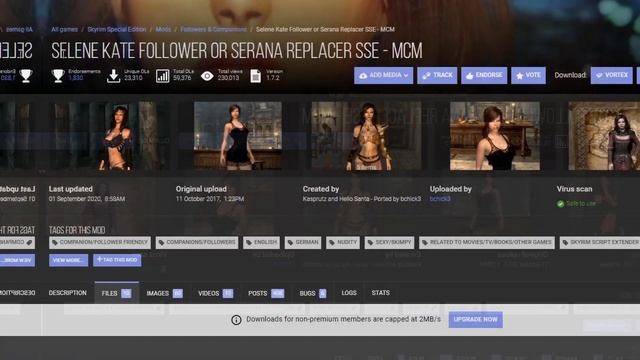Go to Skyrim Special Edition breadcrumb
Viewport: 640px width, 360px height.
click(x=117, y=29)
